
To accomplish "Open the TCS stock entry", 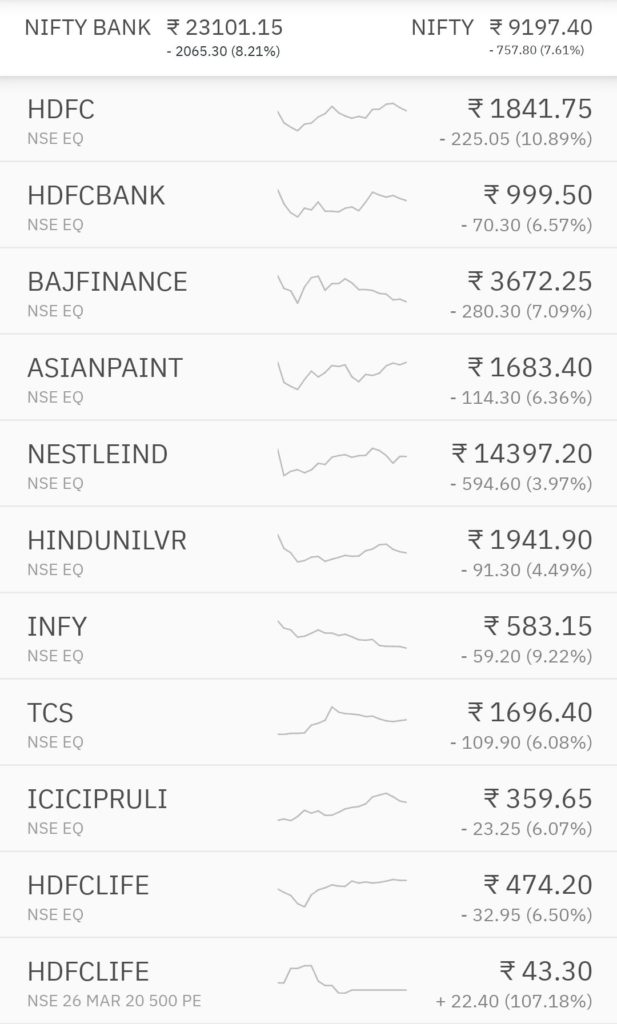I will coord(50,713).
